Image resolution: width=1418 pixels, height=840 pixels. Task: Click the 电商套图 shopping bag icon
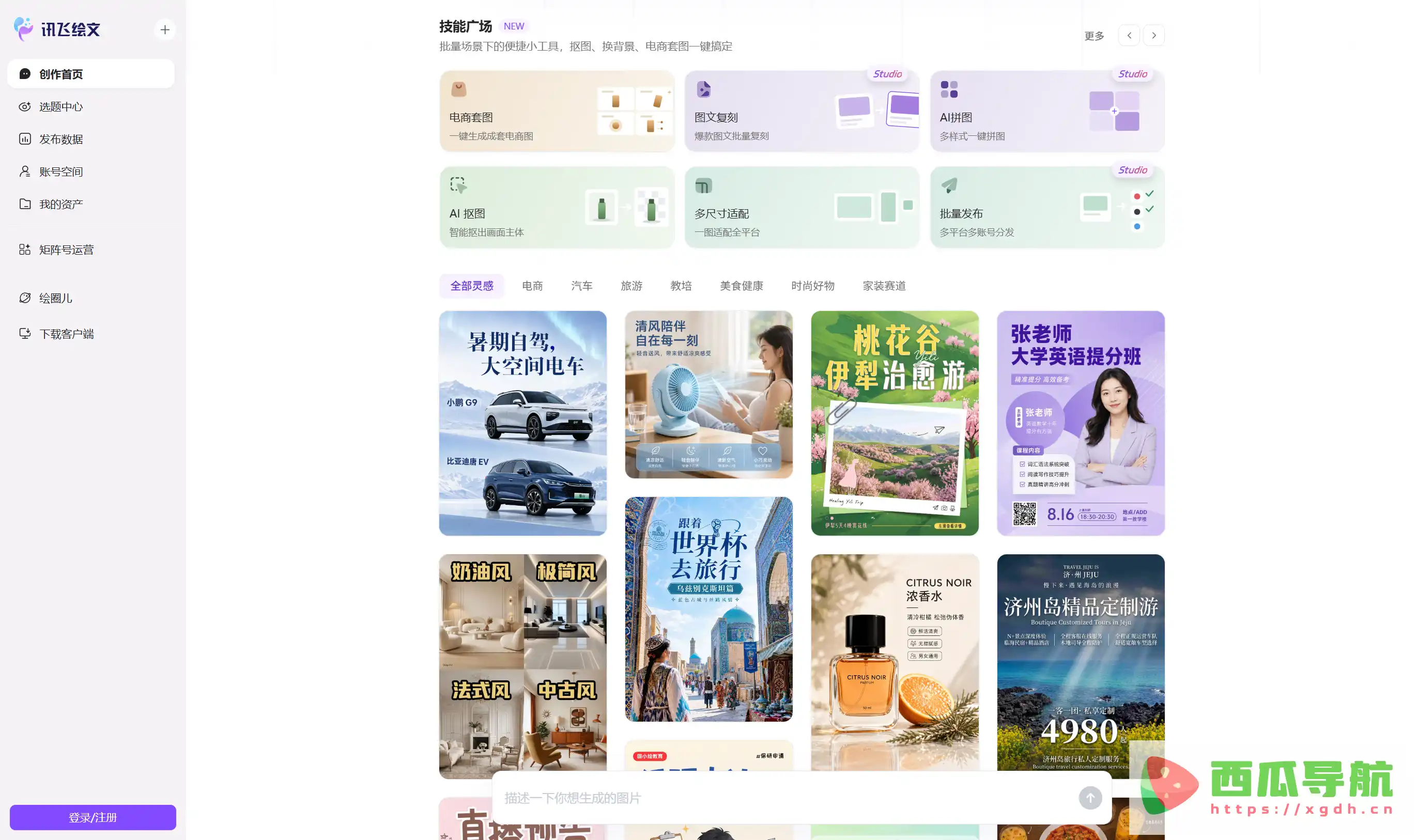pyautogui.click(x=458, y=89)
